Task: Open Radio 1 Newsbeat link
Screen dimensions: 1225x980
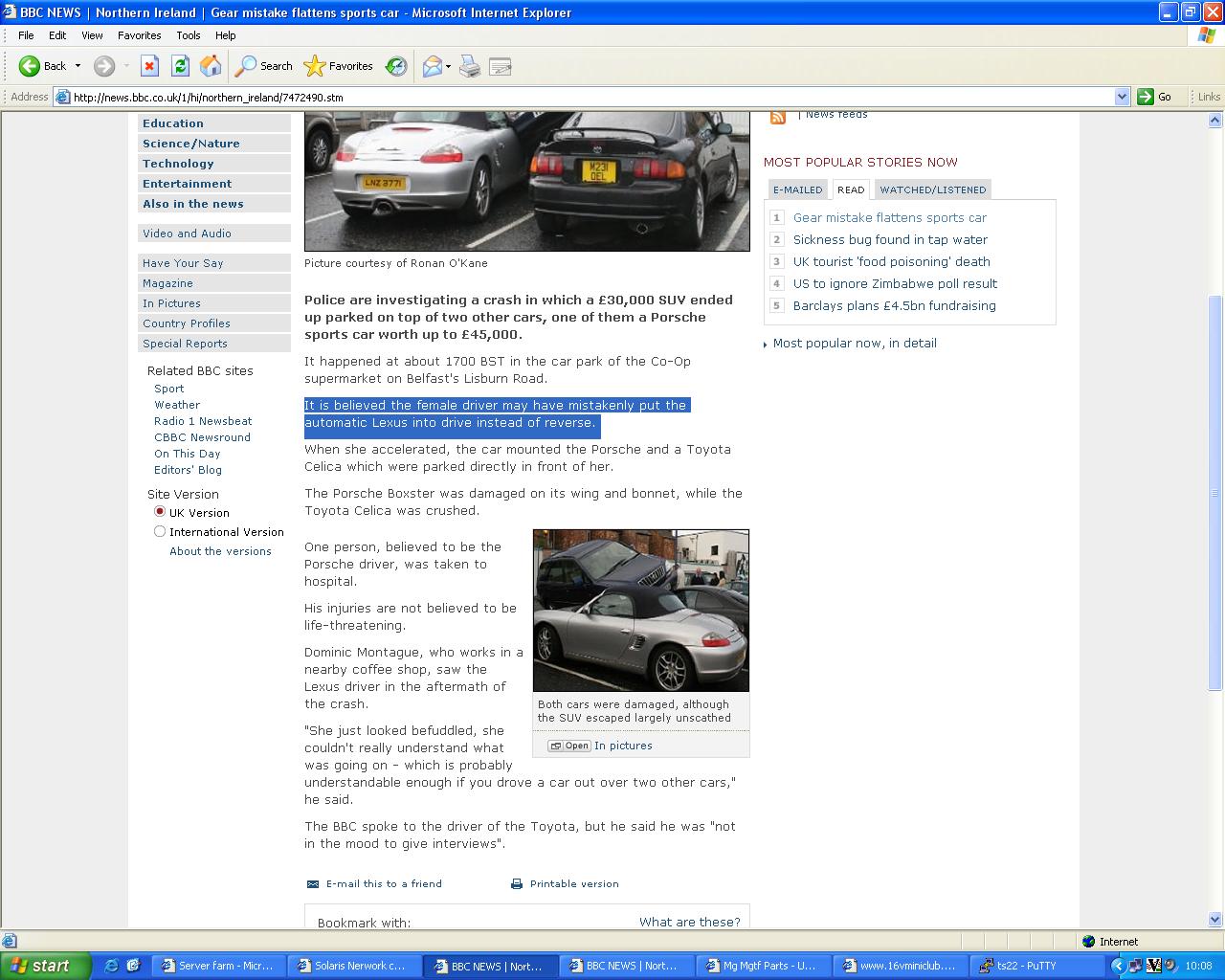Action: point(203,421)
